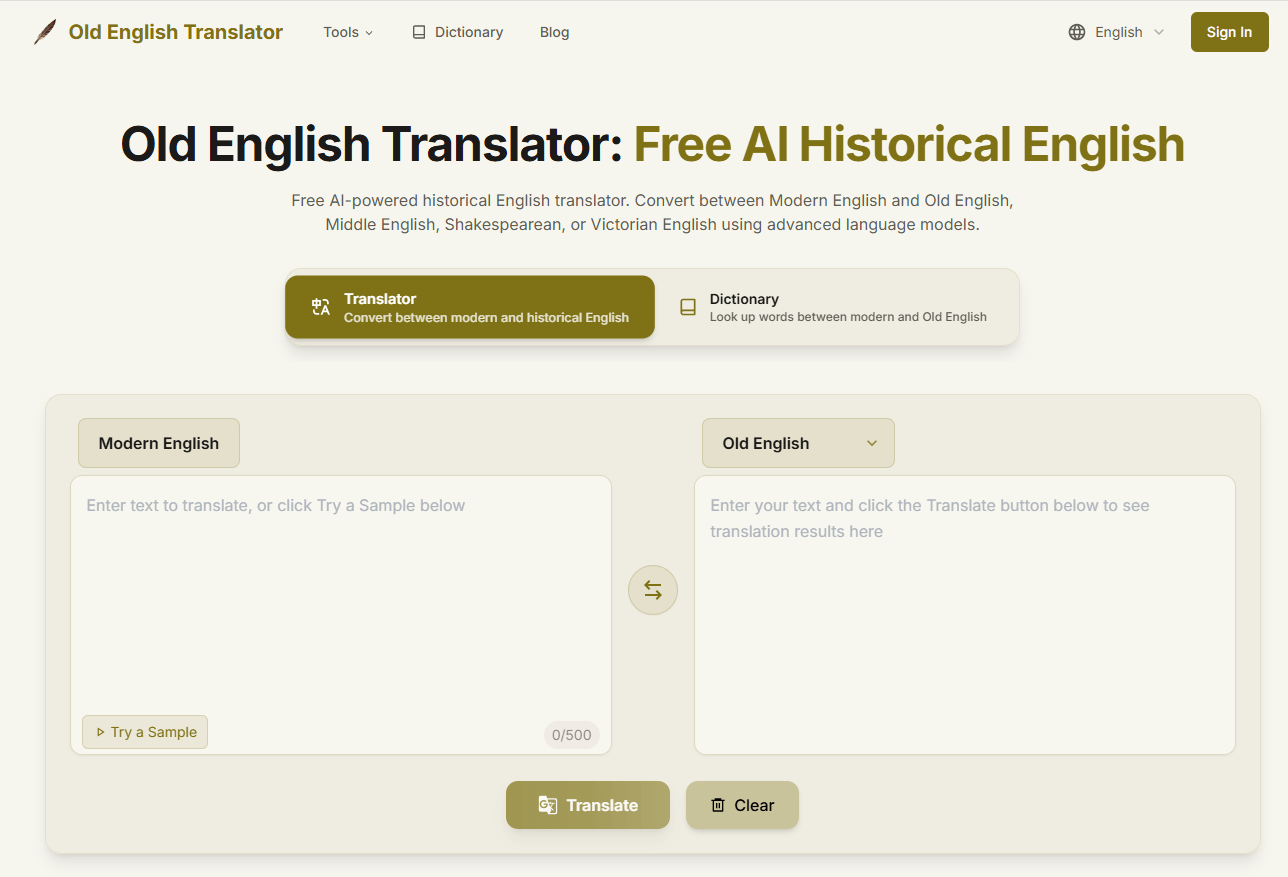Viewport: 1288px width, 877px height.
Task: Click the 0/500 character counter
Action: pos(572,735)
